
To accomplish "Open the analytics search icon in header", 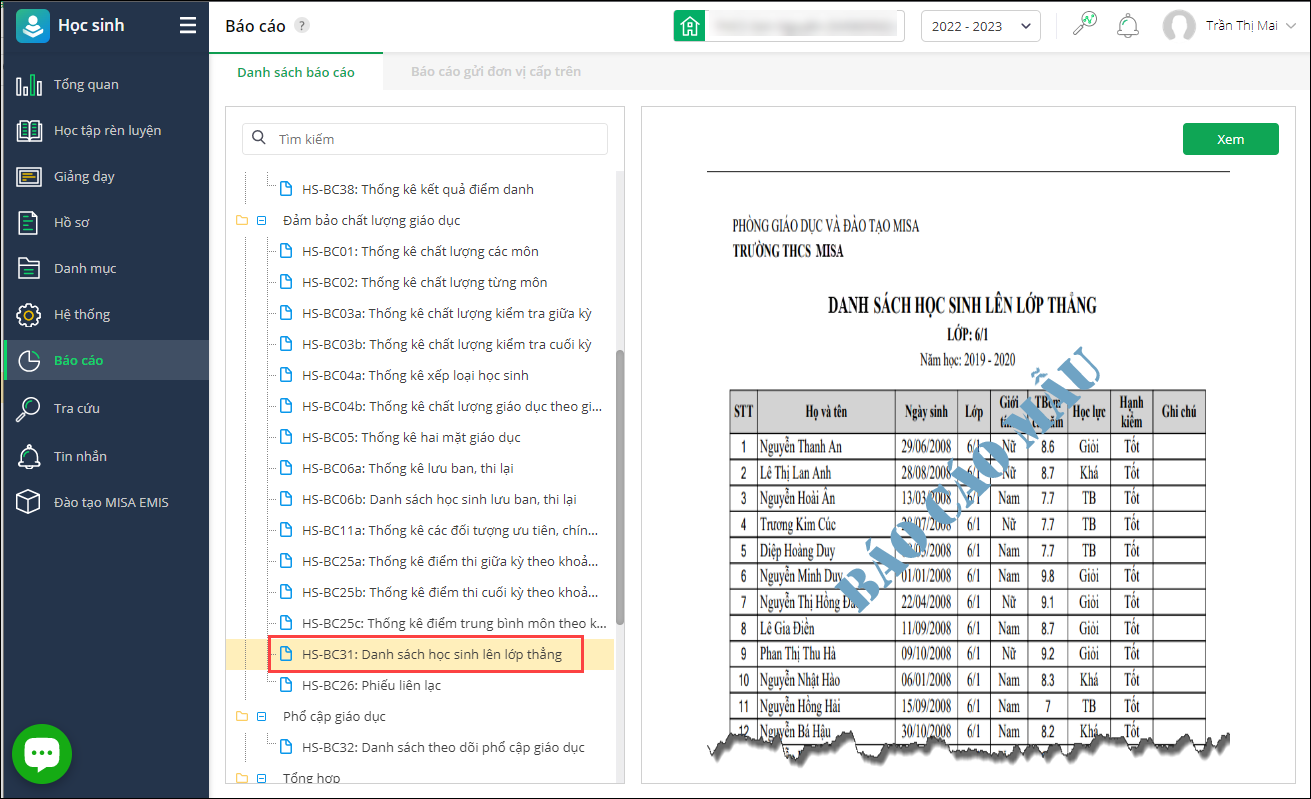I will (1084, 25).
